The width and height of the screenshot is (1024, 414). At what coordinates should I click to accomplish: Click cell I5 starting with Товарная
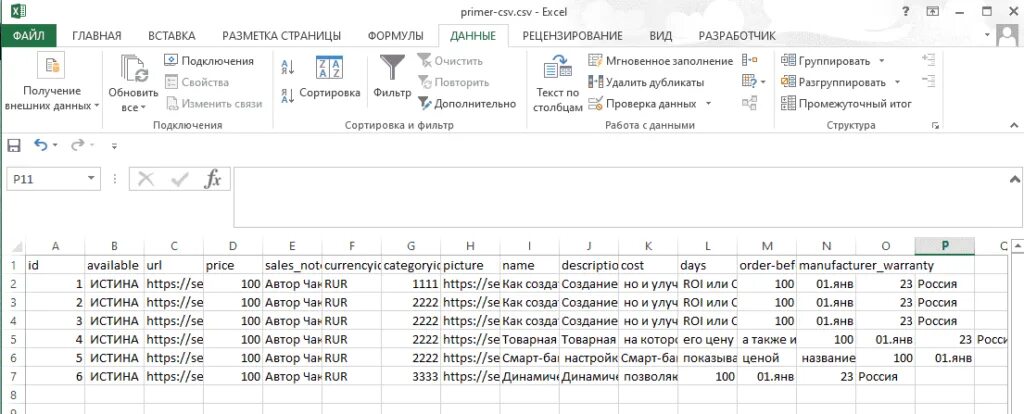tap(530, 340)
